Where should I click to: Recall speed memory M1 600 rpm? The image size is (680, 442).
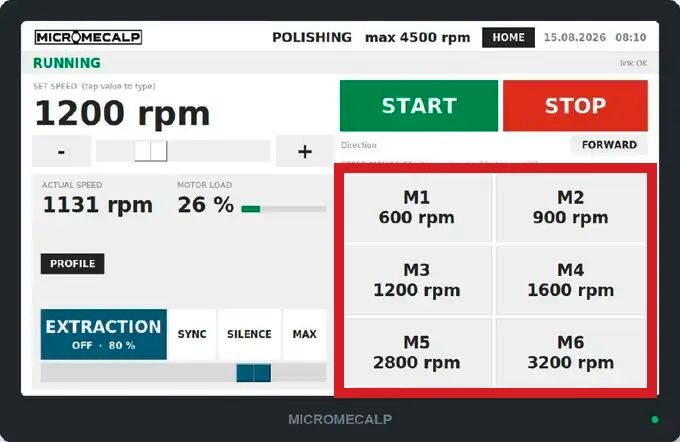pos(417,208)
